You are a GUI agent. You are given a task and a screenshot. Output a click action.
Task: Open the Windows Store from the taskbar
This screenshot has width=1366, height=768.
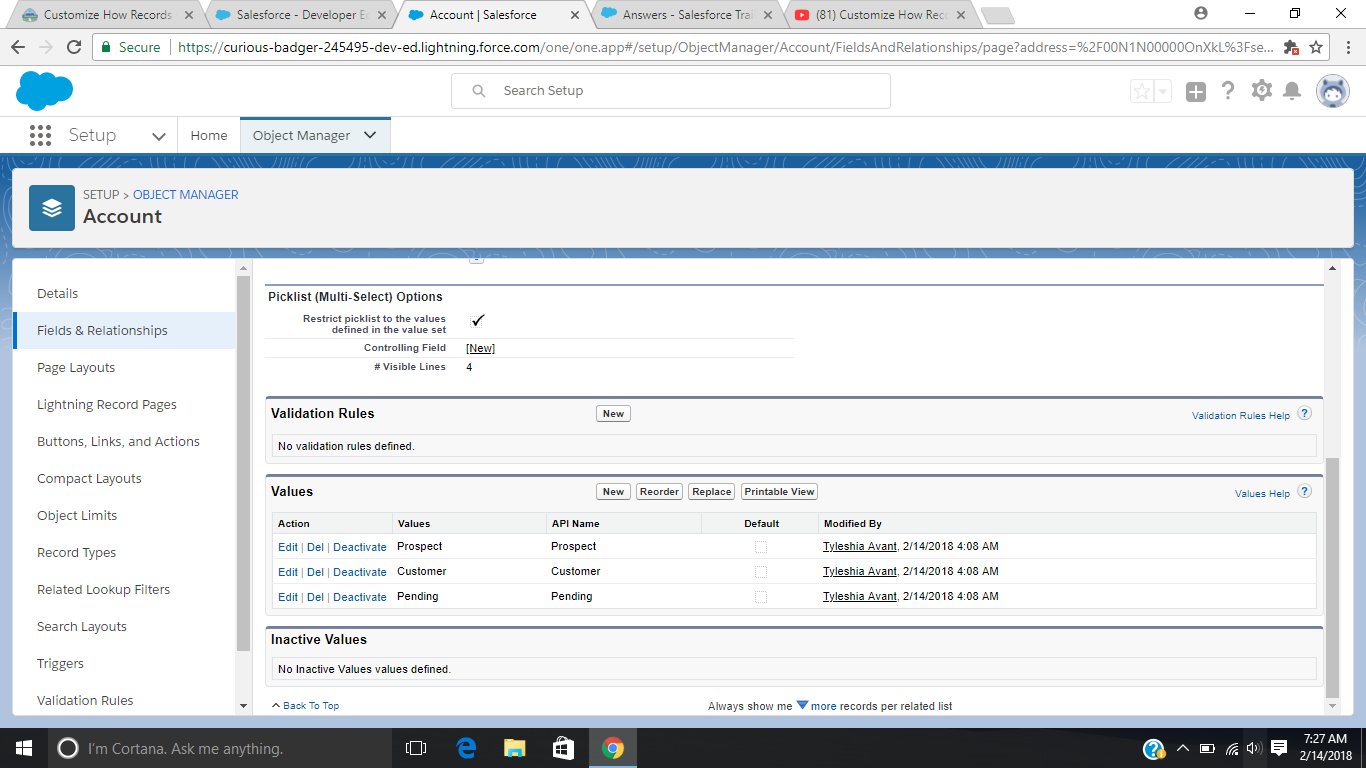(564, 748)
